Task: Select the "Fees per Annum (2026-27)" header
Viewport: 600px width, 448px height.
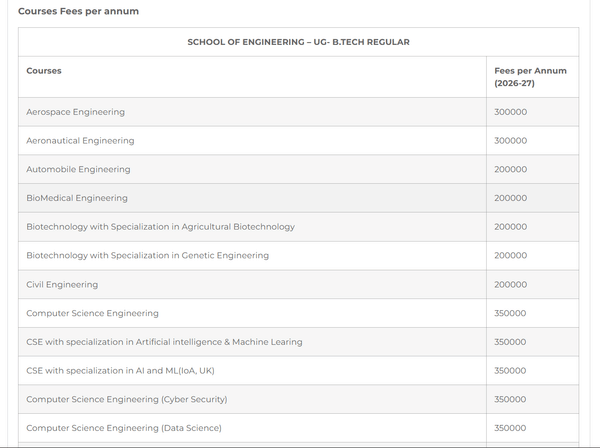Action: pos(530,77)
